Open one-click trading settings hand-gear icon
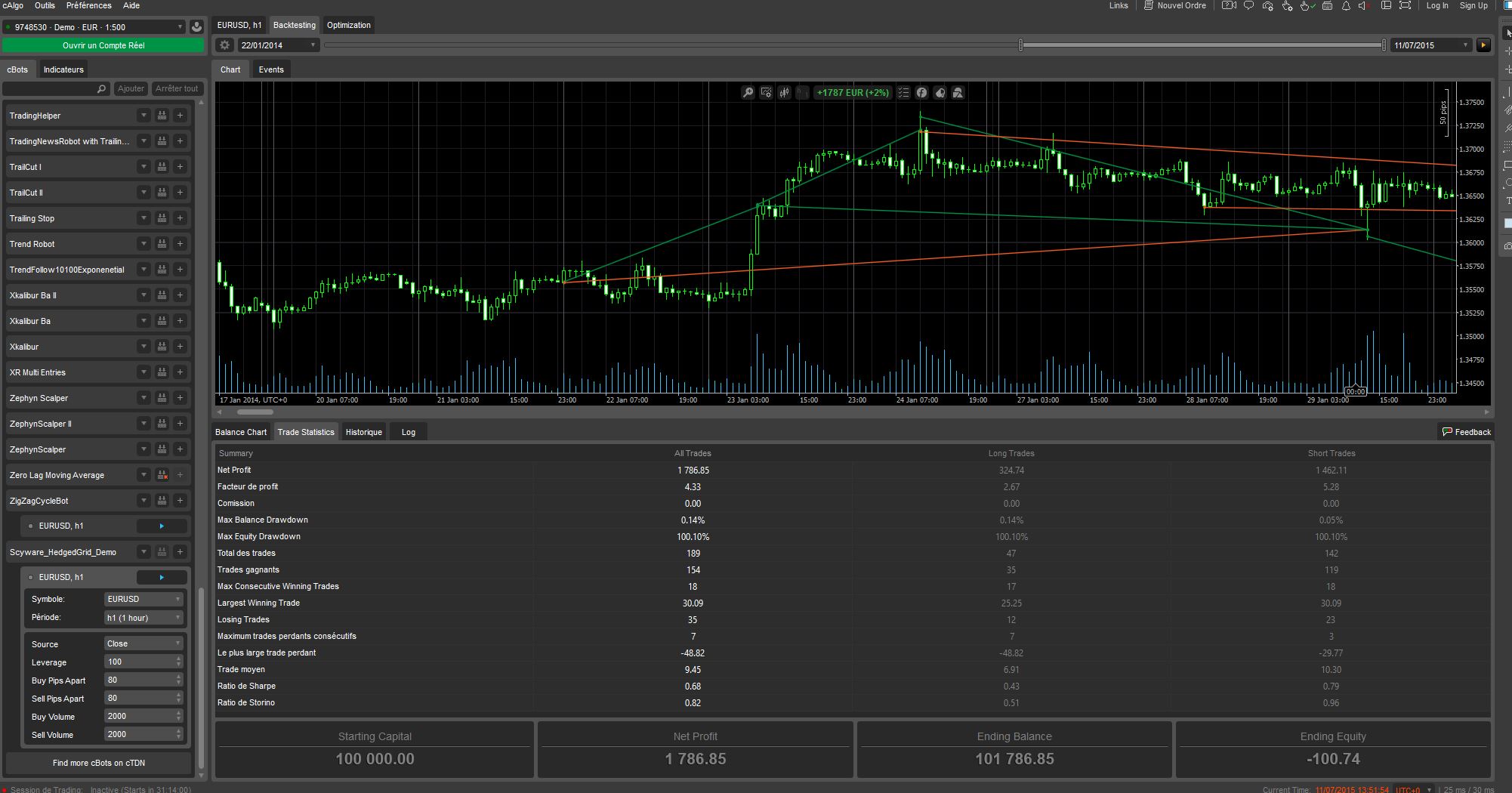This screenshot has height=793, width=1512. click(1287, 5)
